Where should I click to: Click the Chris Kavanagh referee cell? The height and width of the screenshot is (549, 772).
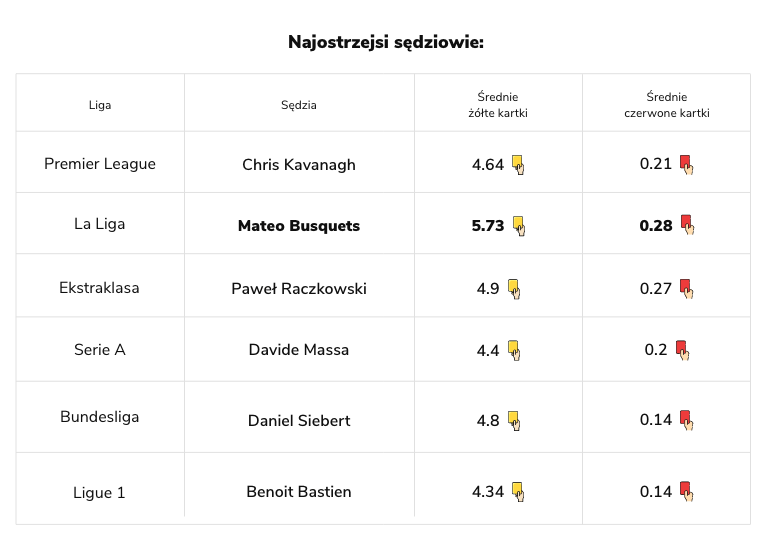click(299, 165)
